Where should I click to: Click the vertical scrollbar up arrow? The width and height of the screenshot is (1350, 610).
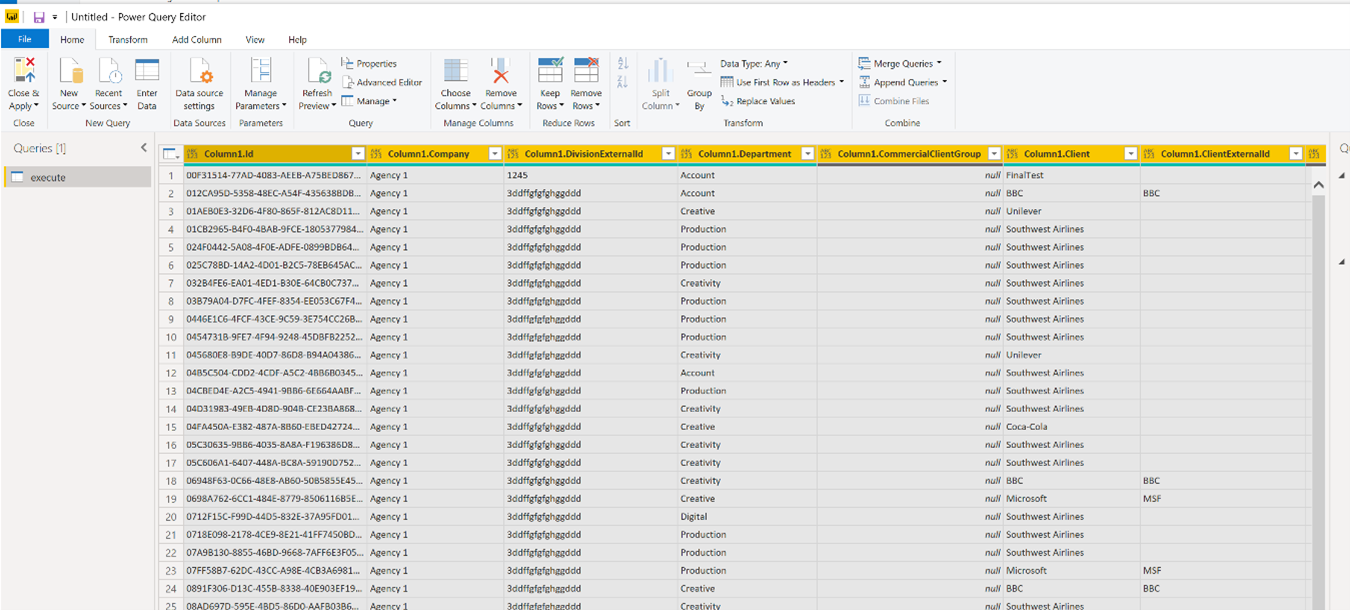click(x=1318, y=183)
